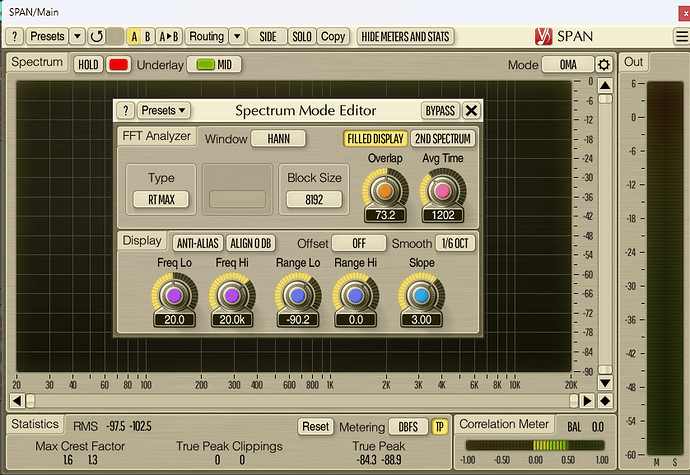The image size is (690, 475).
Task: Click the Voxengo SPAN logo
Action: coord(544,37)
